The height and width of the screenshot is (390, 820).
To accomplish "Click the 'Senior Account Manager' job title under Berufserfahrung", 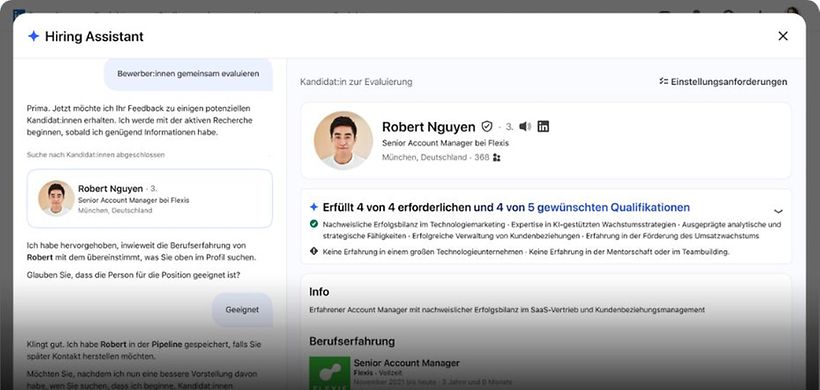I will coord(406,363).
